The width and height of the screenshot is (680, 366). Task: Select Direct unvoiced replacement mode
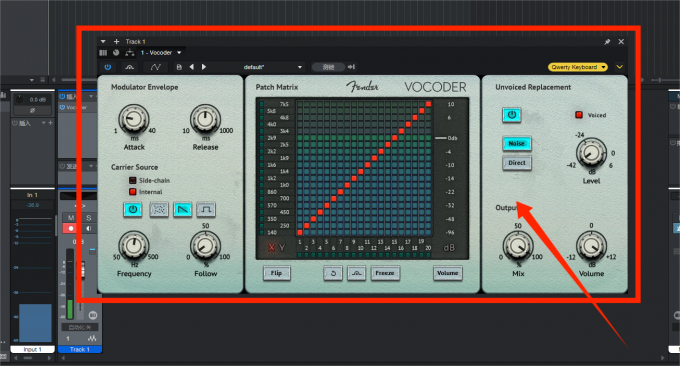(x=517, y=163)
